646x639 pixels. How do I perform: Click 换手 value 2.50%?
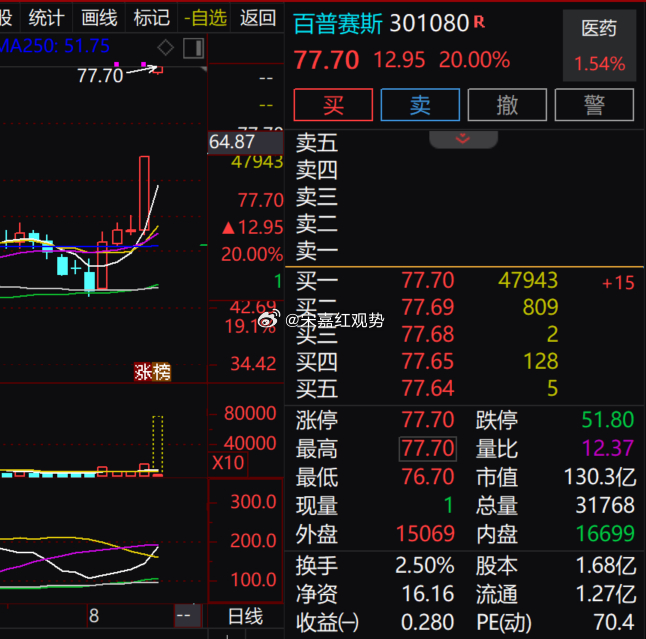(x=425, y=566)
